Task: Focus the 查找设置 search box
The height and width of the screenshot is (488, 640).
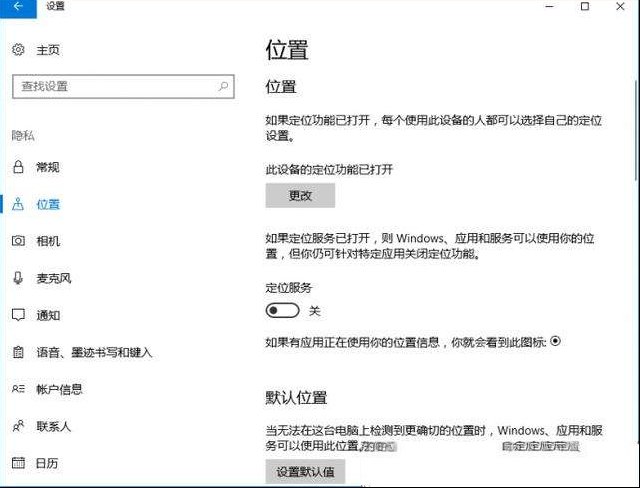Action: coord(123,86)
